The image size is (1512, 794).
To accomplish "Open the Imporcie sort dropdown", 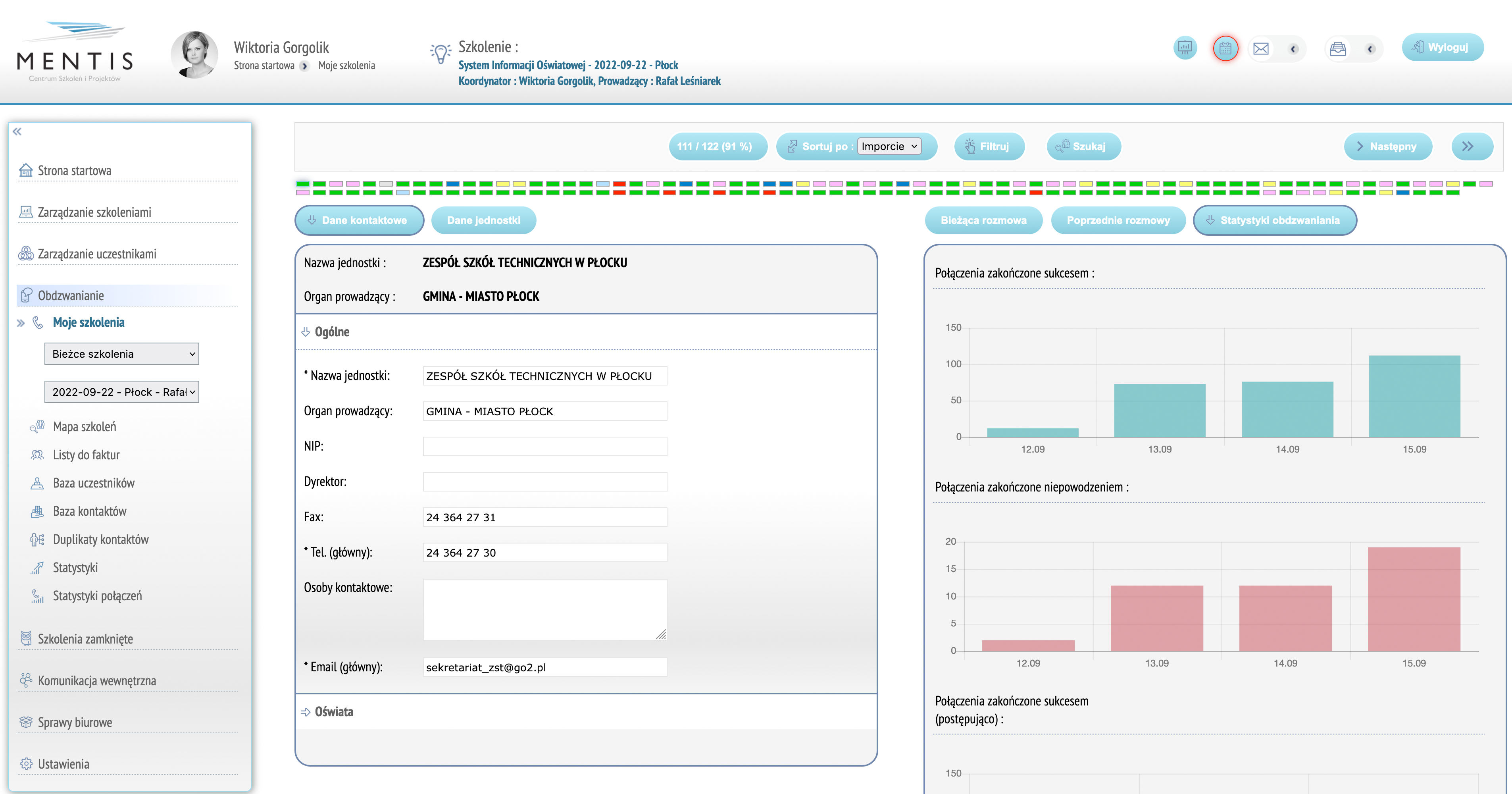I will tap(889, 146).
